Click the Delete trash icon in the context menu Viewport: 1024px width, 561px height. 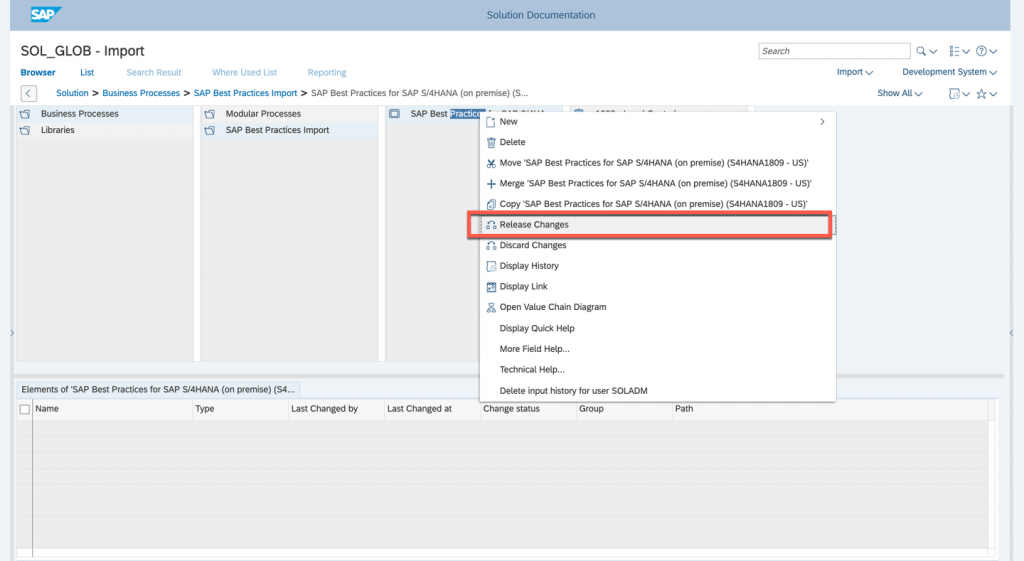click(x=491, y=142)
